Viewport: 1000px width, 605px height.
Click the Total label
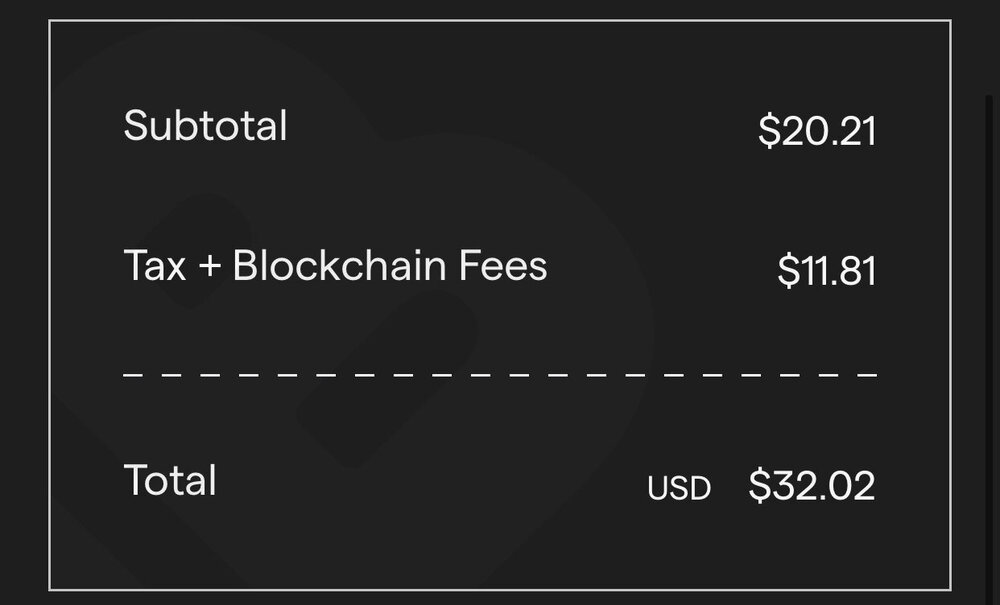(170, 481)
